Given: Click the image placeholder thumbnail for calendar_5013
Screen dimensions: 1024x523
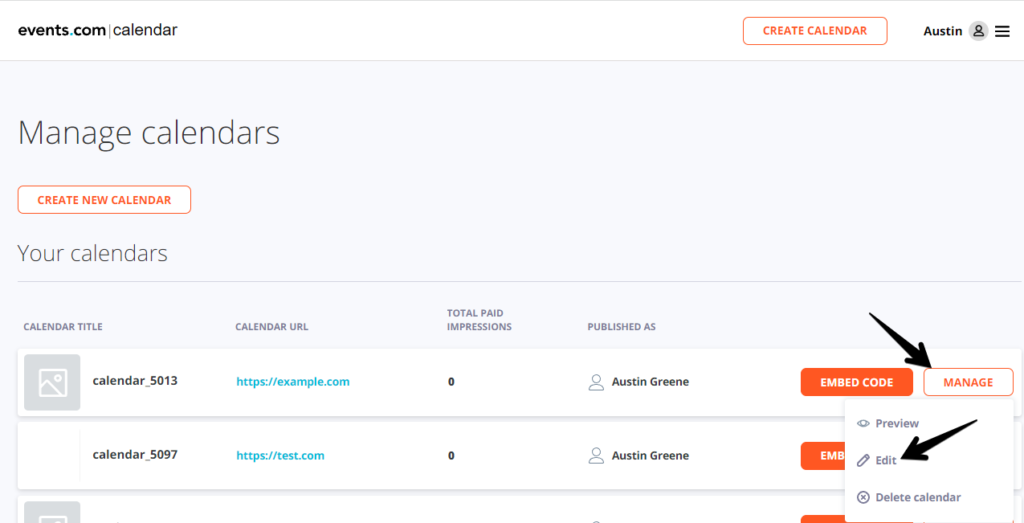Looking at the screenshot, I should 52,383.
